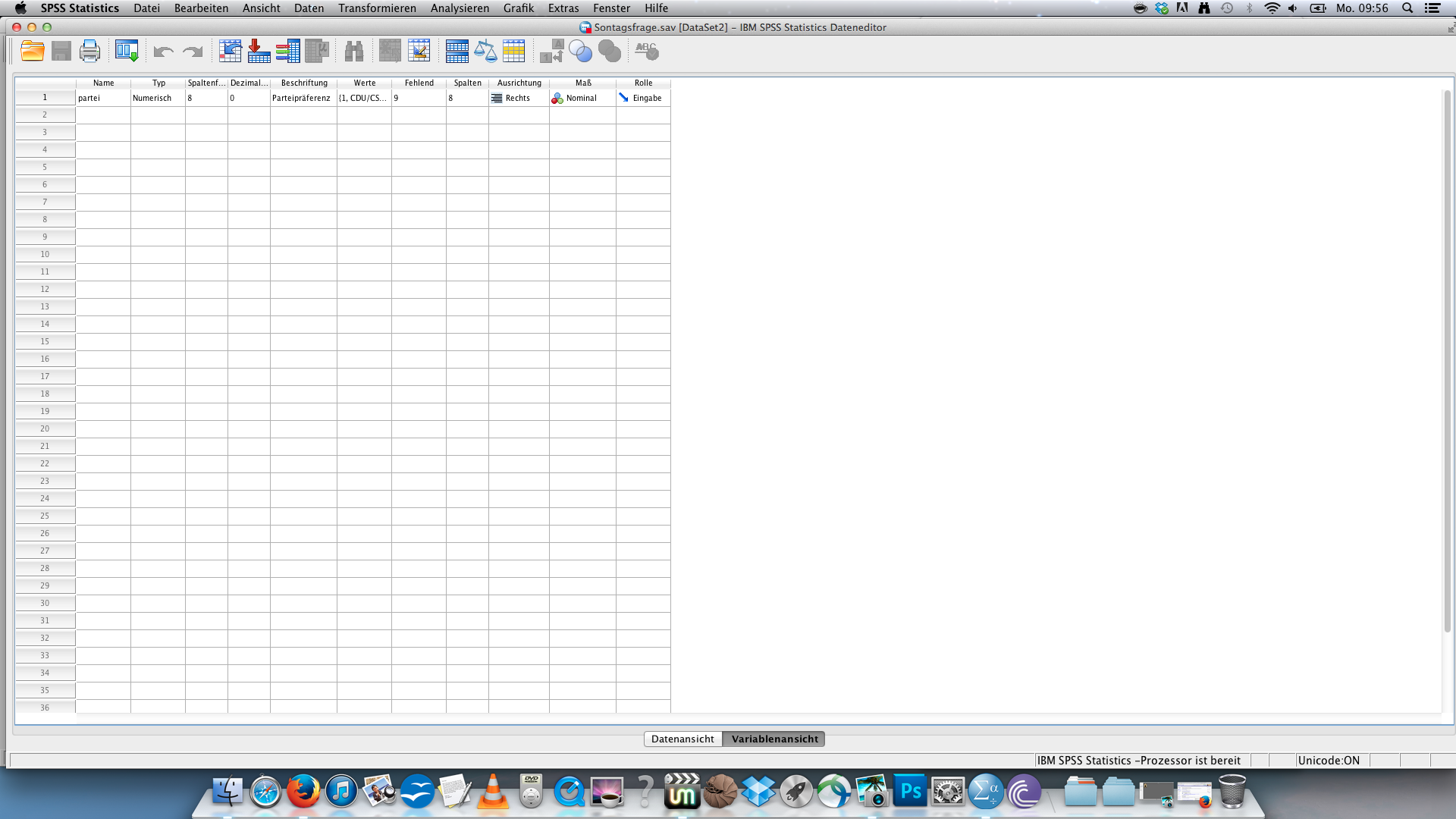Open VLC cone icon in Dock
Image resolution: width=1456 pixels, height=819 pixels.
coord(493,792)
